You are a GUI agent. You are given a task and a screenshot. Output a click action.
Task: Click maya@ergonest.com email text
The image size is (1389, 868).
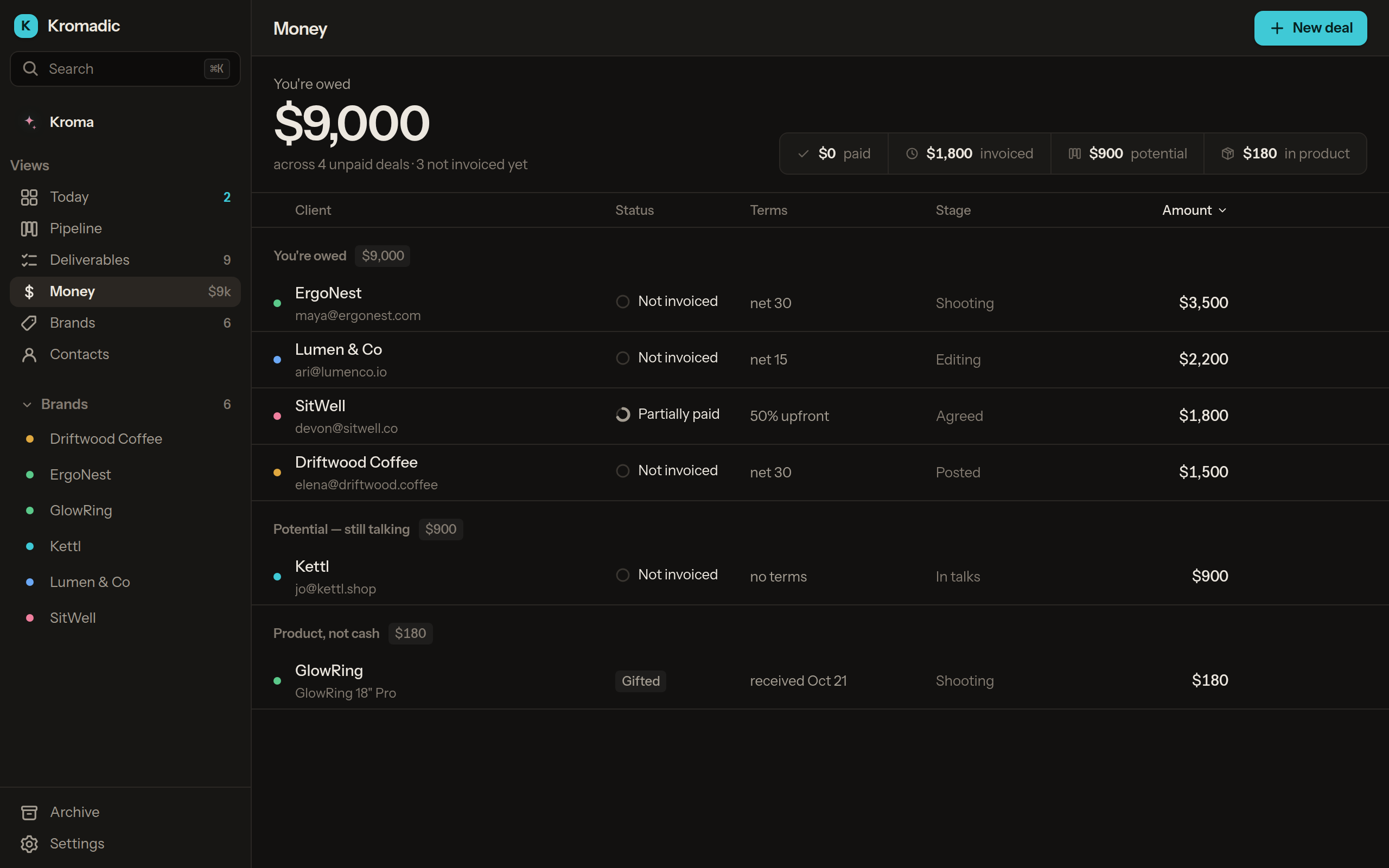tap(358, 316)
